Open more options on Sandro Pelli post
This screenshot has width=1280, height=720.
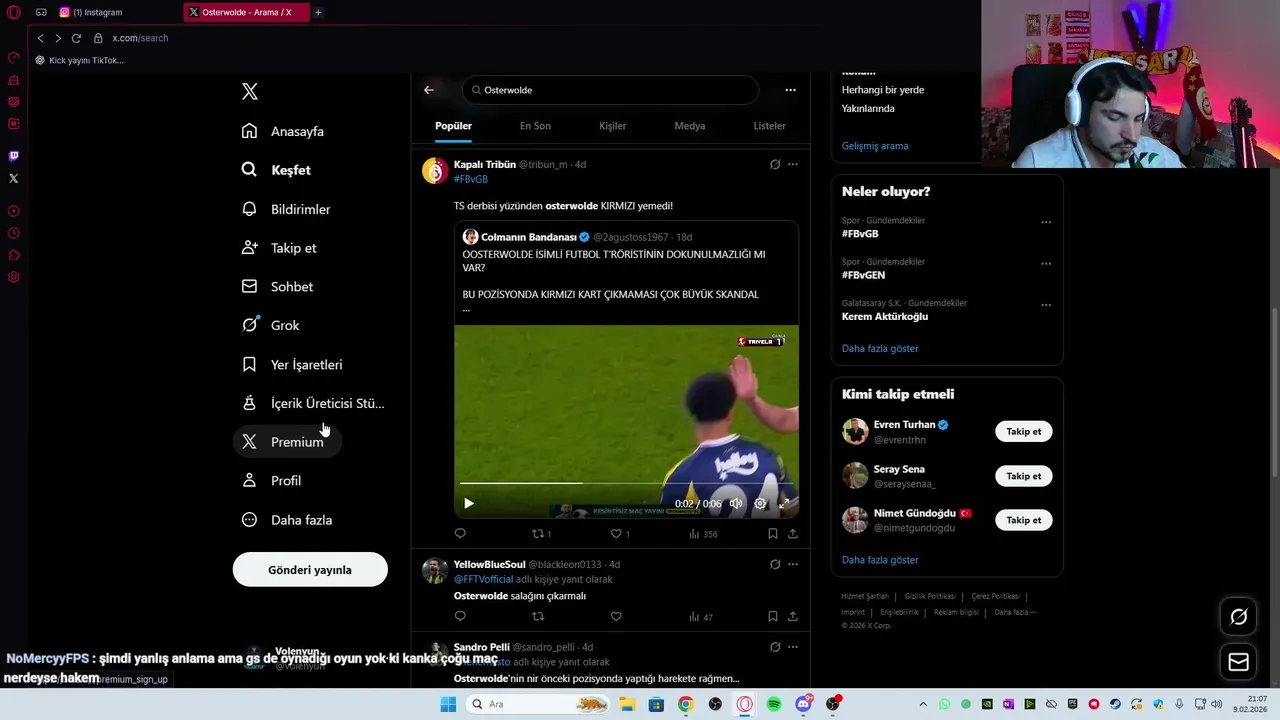[x=793, y=647]
